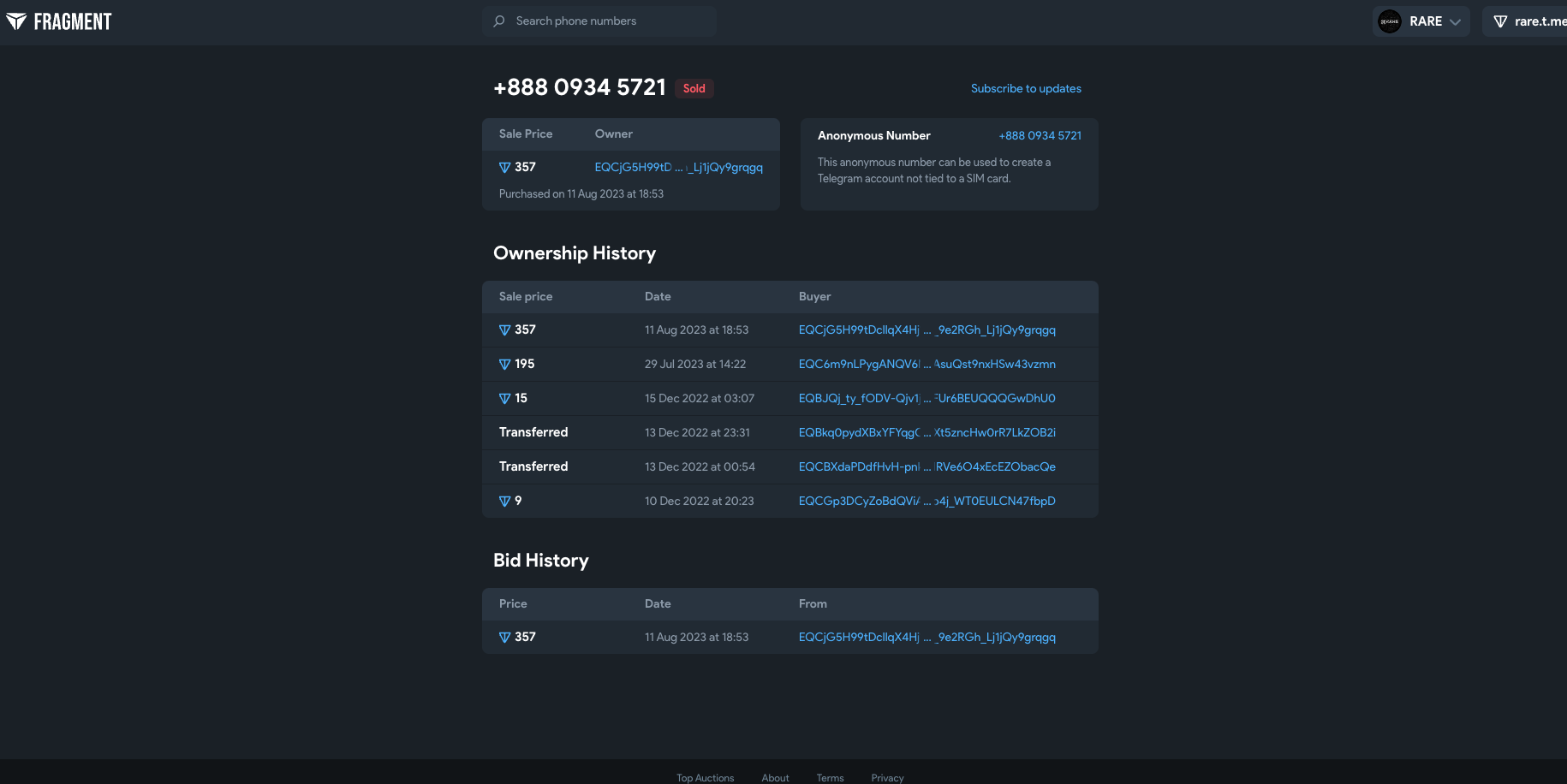Open buyer address for 15 sale
Viewport: 1567px width, 784px height.
pos(927,399)
